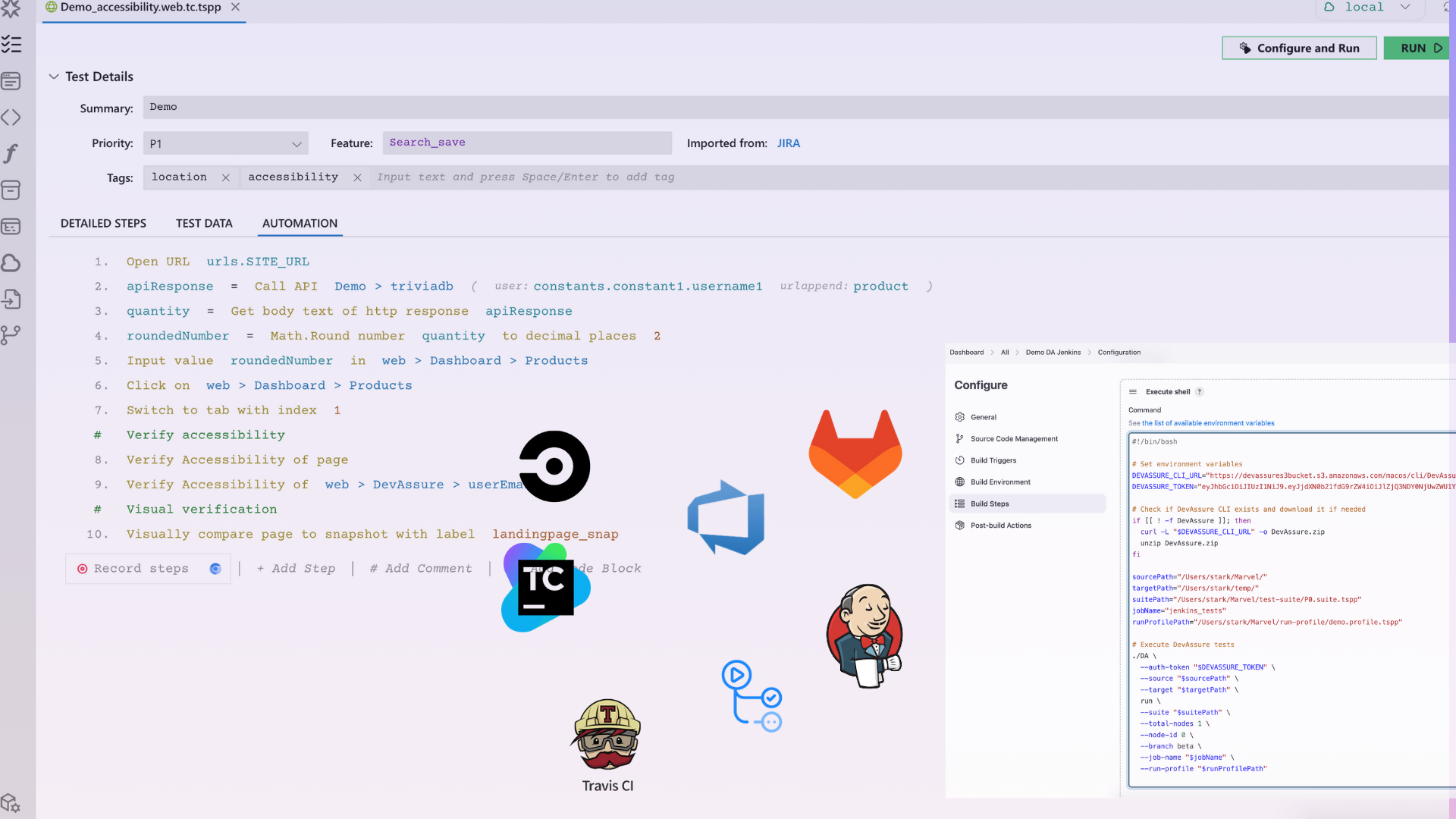Select step 3 Get body text of http response
1456x819 pixels.
(349, 312)
